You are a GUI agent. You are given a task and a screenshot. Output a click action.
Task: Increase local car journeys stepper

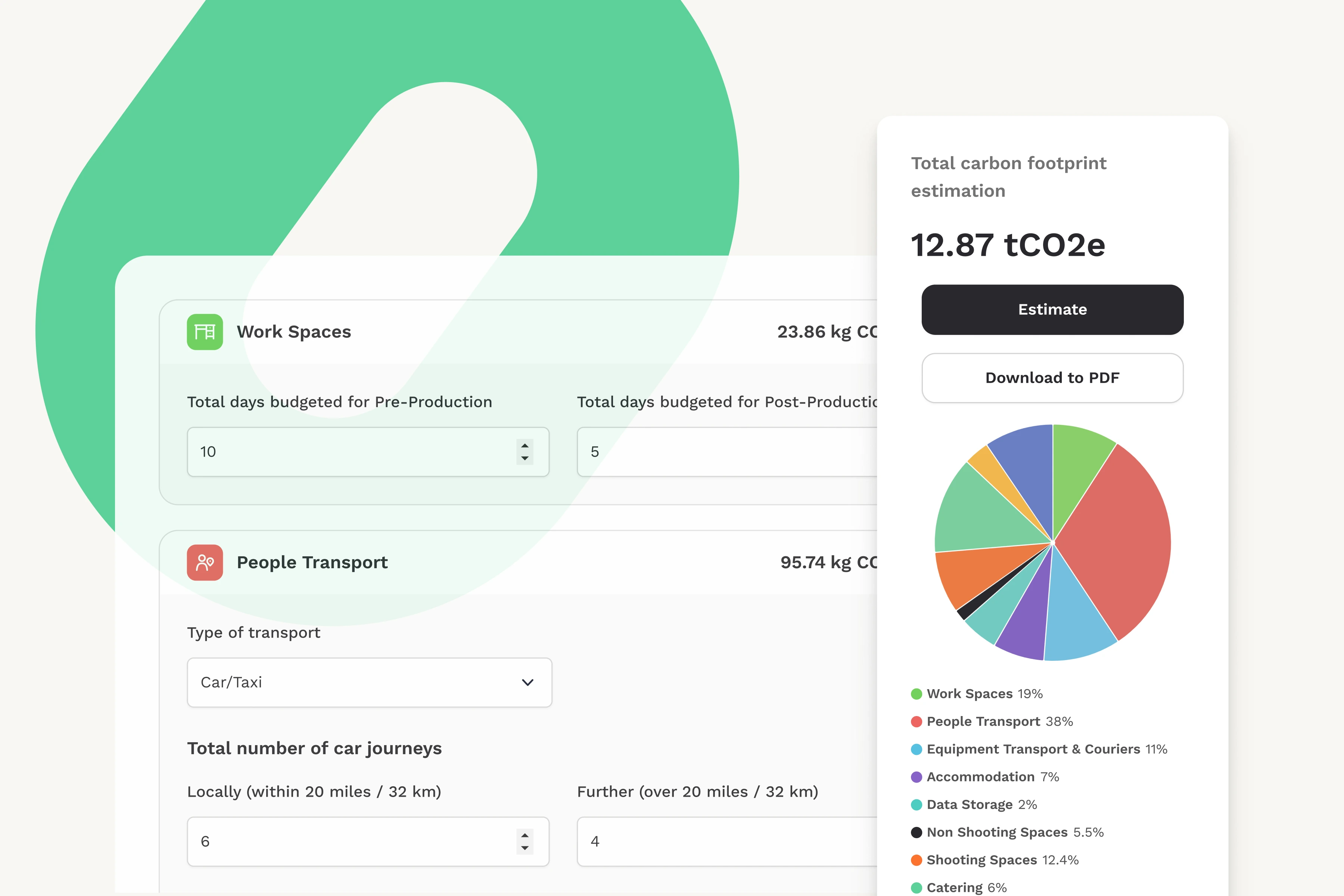(x=525, y=835)
